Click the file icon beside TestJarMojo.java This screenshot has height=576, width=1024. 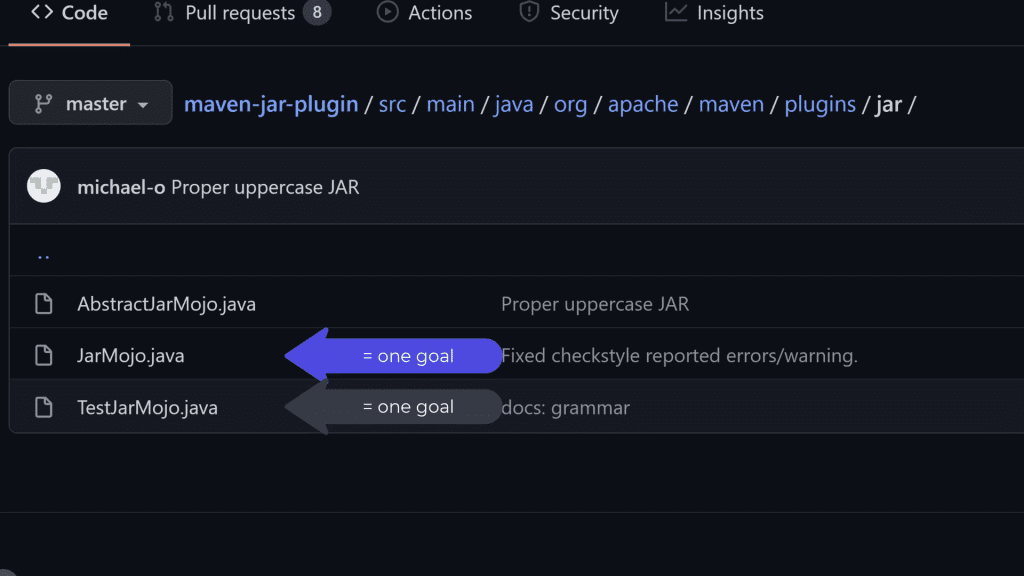(43, 407)
